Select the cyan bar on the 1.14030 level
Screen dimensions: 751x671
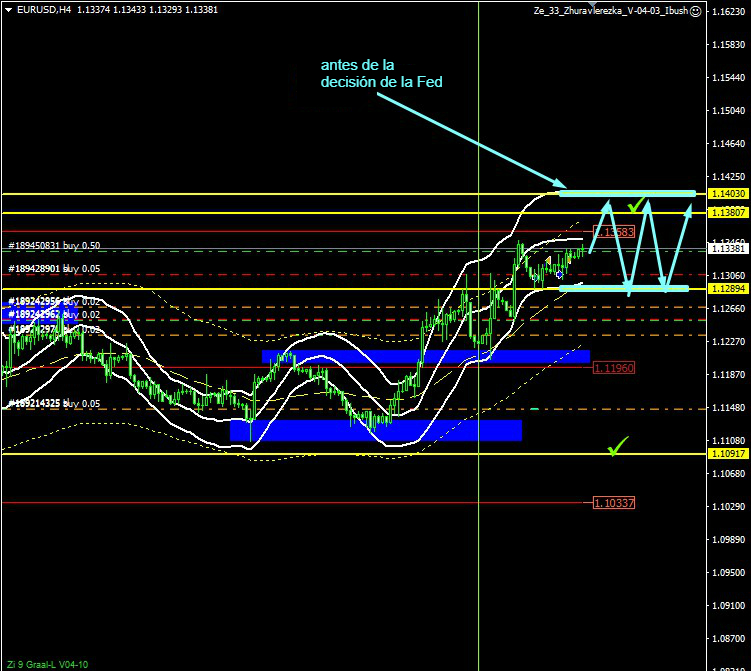(x=626, y=192)
